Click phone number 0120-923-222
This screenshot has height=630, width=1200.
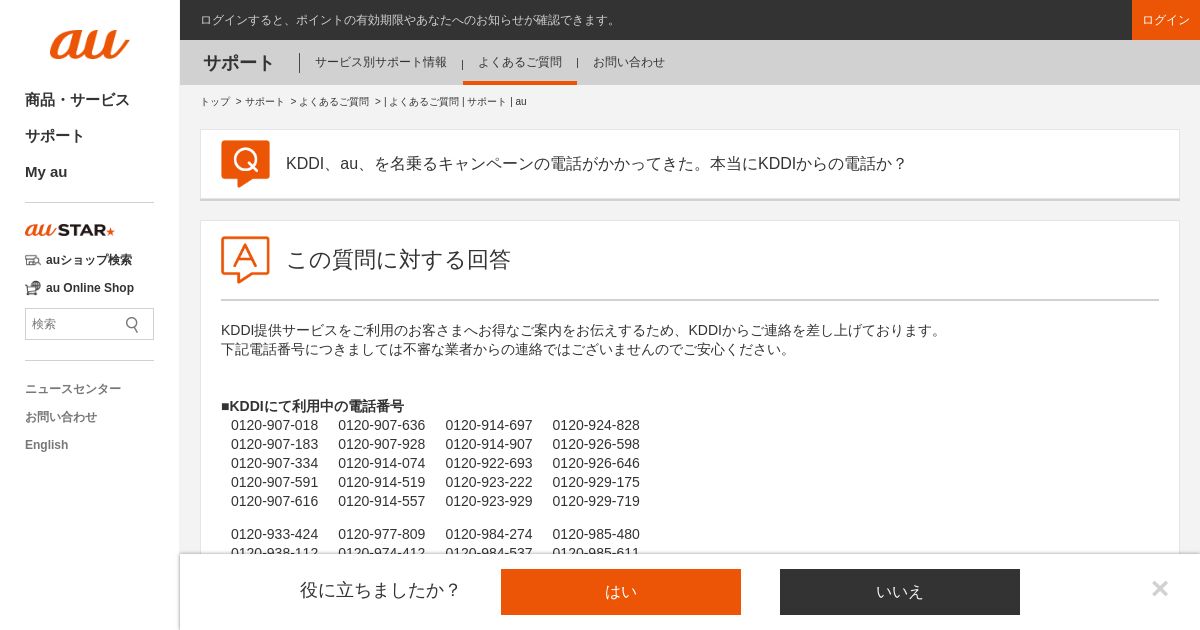(489, 482)
